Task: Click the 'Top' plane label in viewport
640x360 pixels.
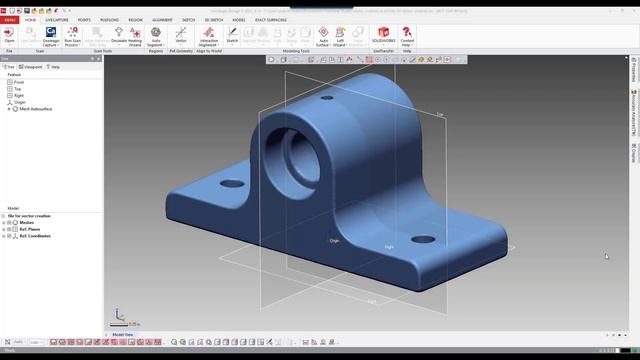Action: coord(440,114)
